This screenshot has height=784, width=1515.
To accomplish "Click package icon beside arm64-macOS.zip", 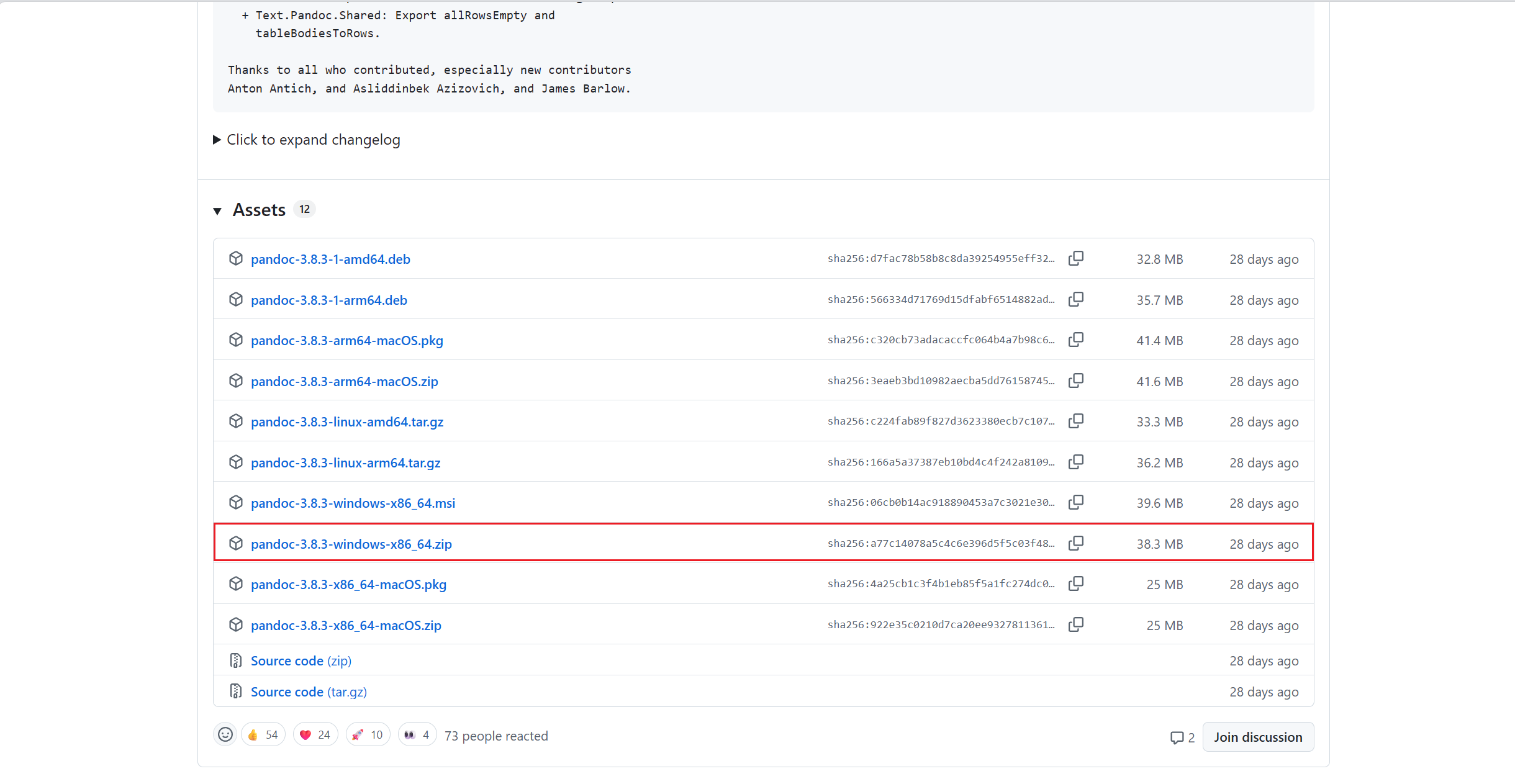I will (236, 381).
